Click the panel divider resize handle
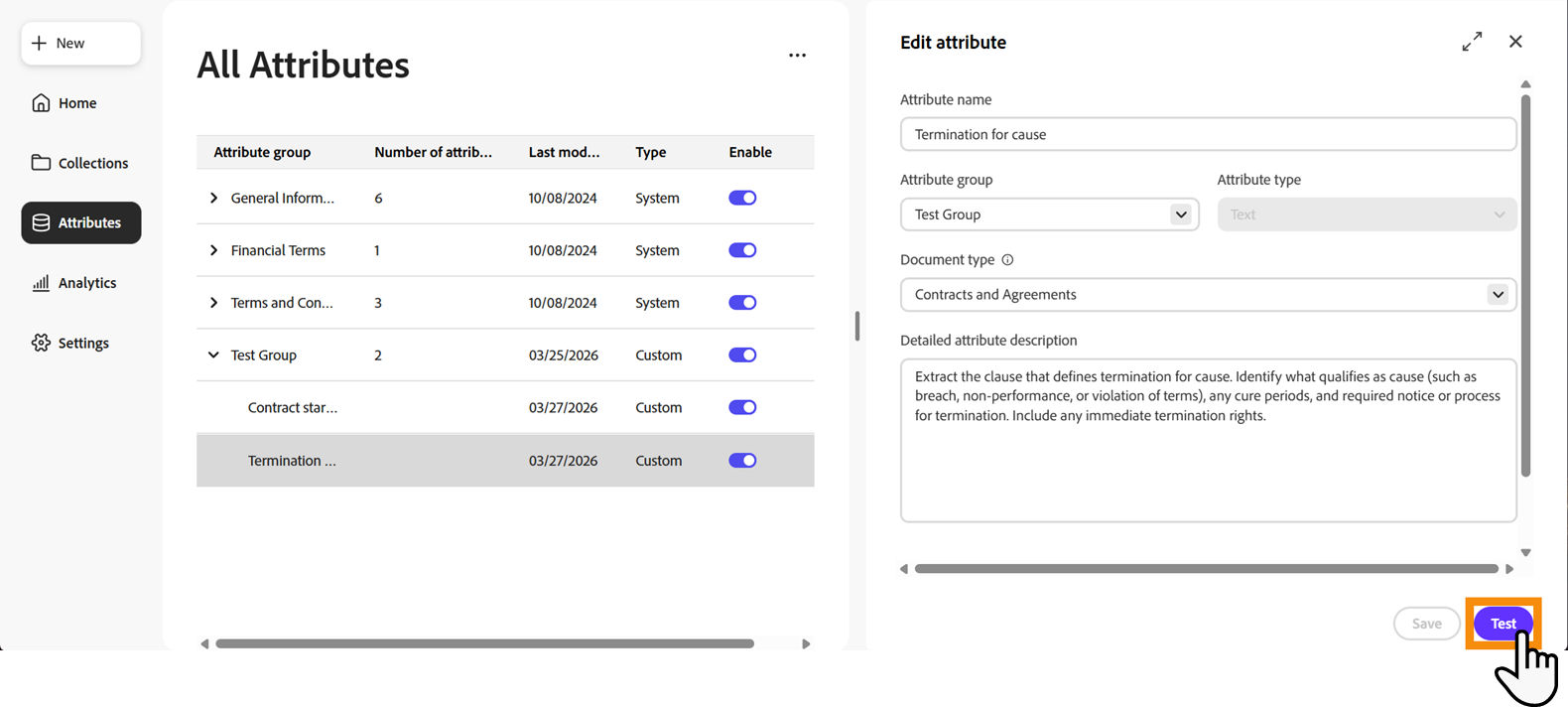Screen dimensions: 1568x707 point(856,326)
